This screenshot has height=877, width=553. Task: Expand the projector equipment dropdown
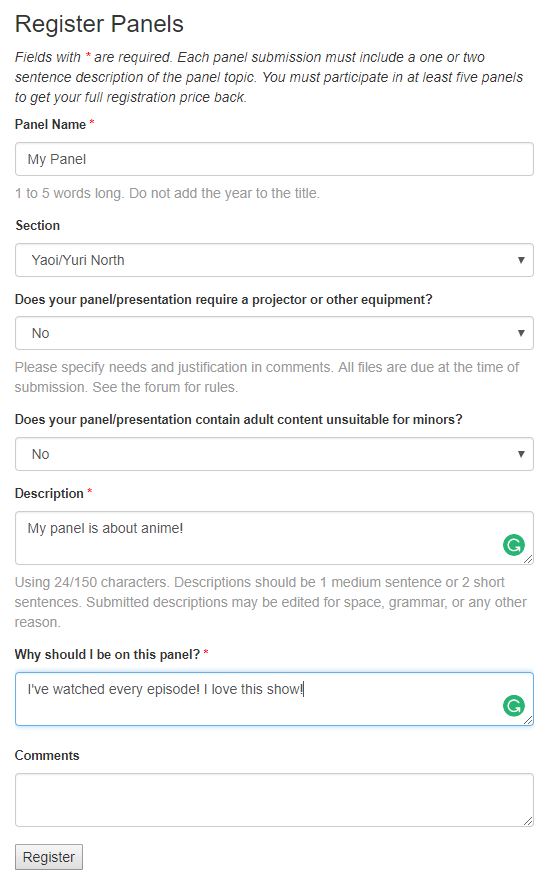coord(274,333)
